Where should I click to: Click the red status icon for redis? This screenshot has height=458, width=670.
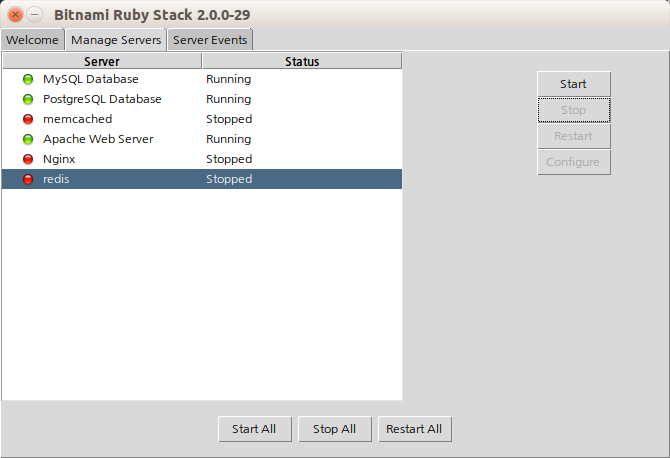(28, 179)
